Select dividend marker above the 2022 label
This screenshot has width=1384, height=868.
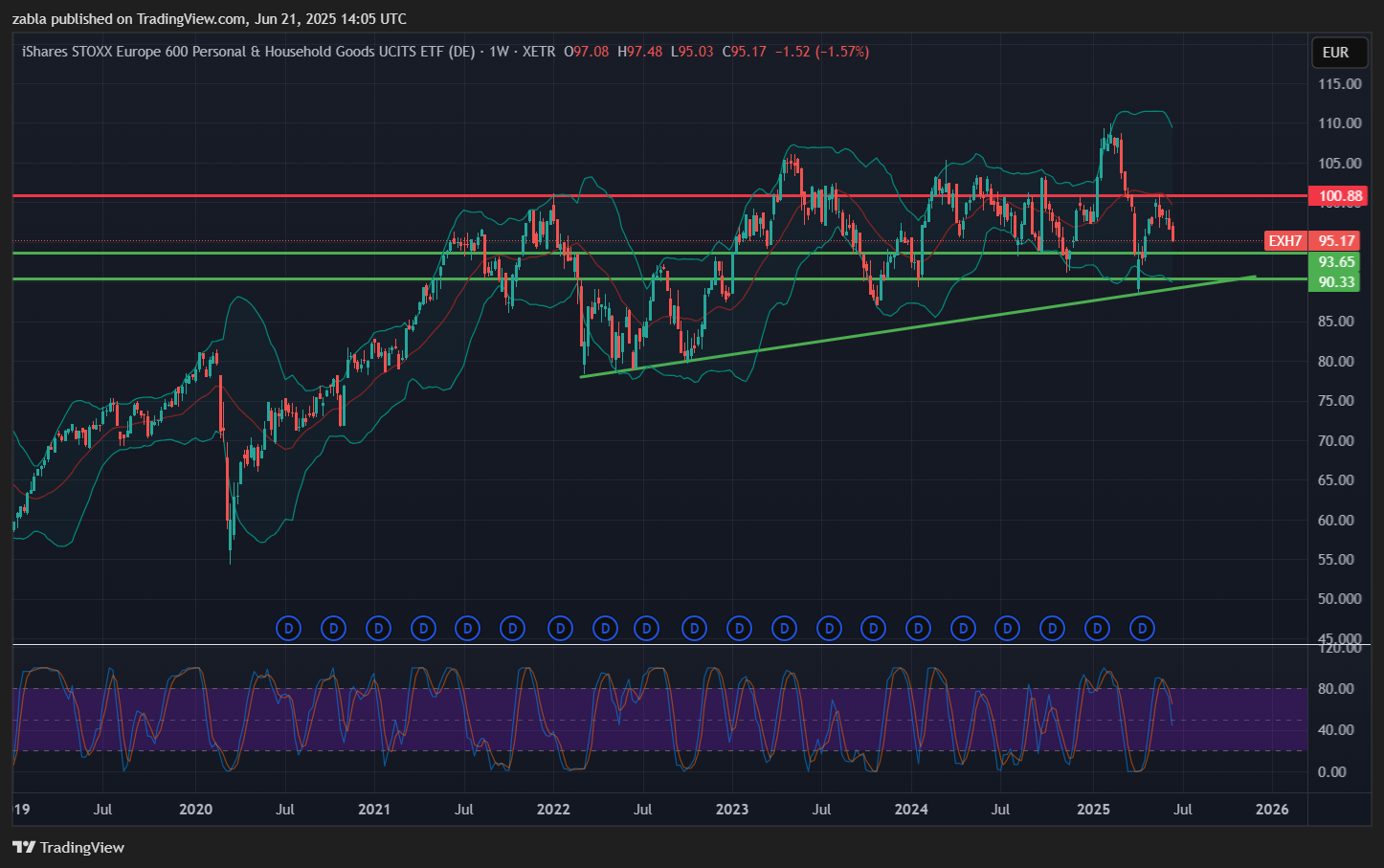560,629
